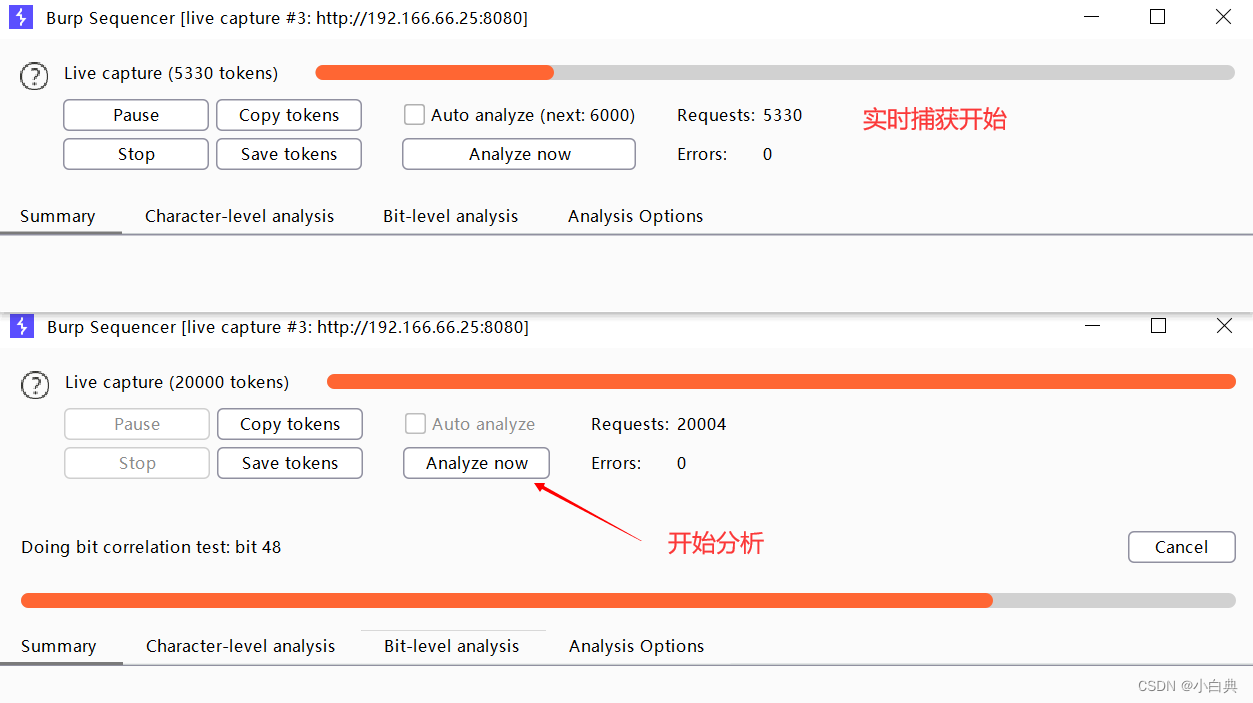Click the help icon in the lower Sequencer window
The height and width of the screenshot is (703, 1253).
coord(35,385)
